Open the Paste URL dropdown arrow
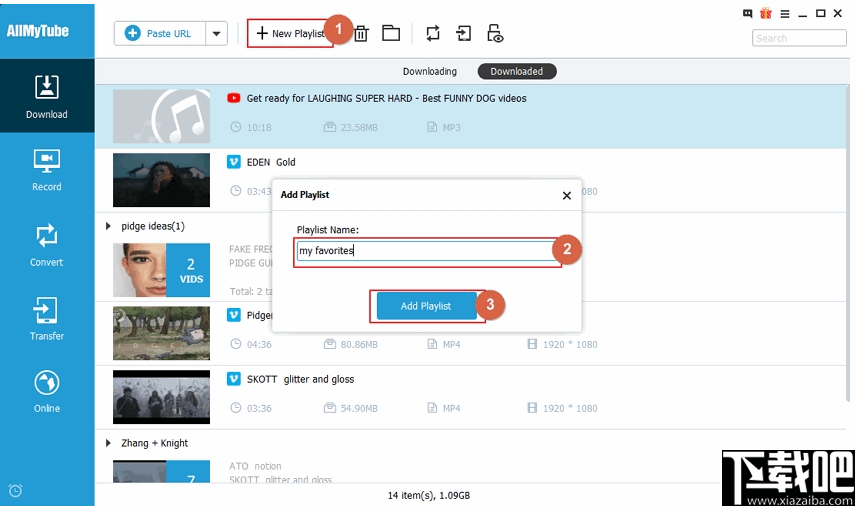The width and height of the screenshot is (857, 506). (216, 33)
